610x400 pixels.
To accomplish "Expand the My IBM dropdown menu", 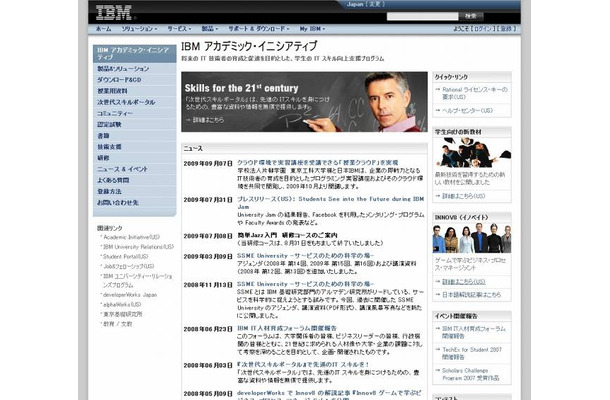I will (312, 29).
